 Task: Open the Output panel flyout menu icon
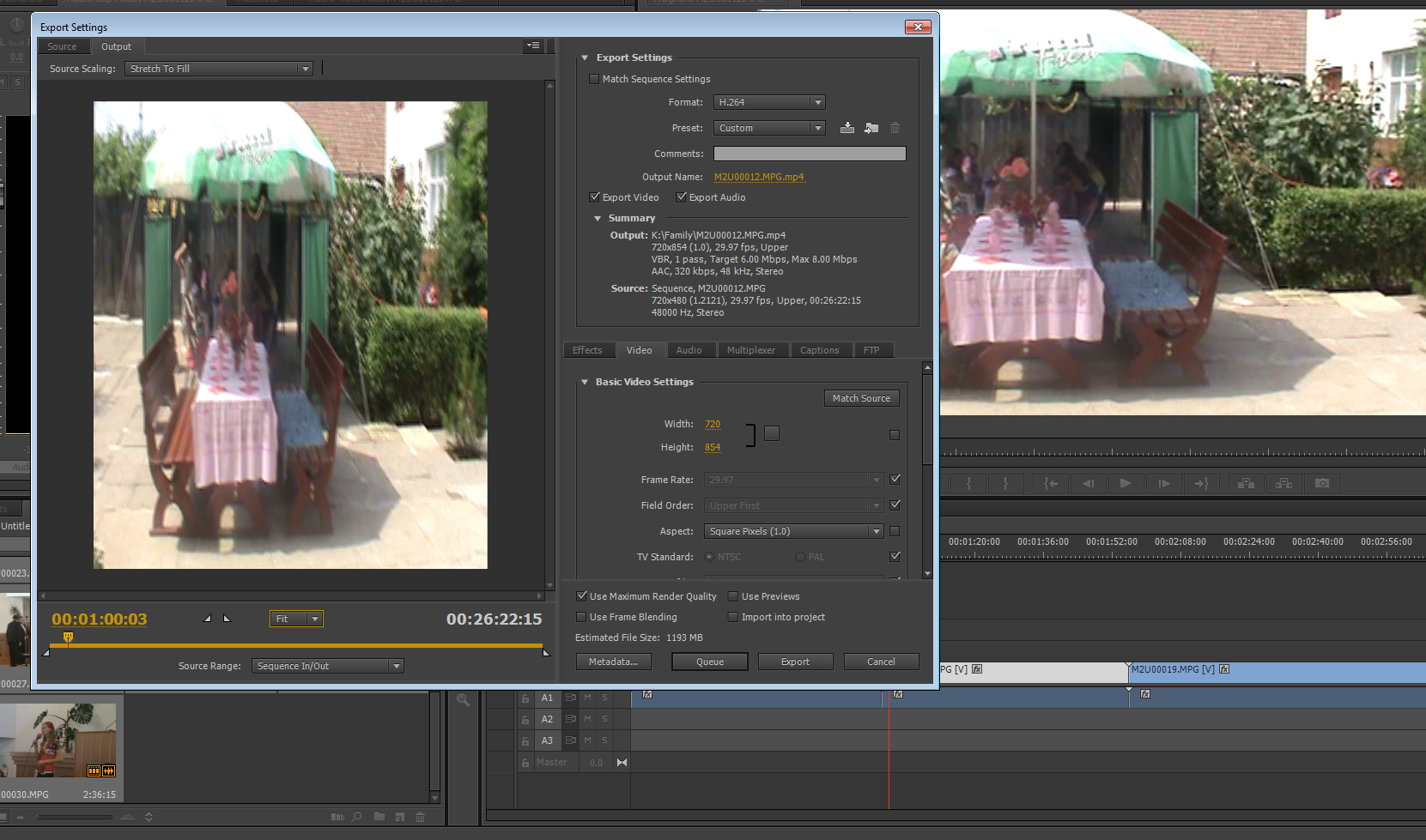pos(533,45)
